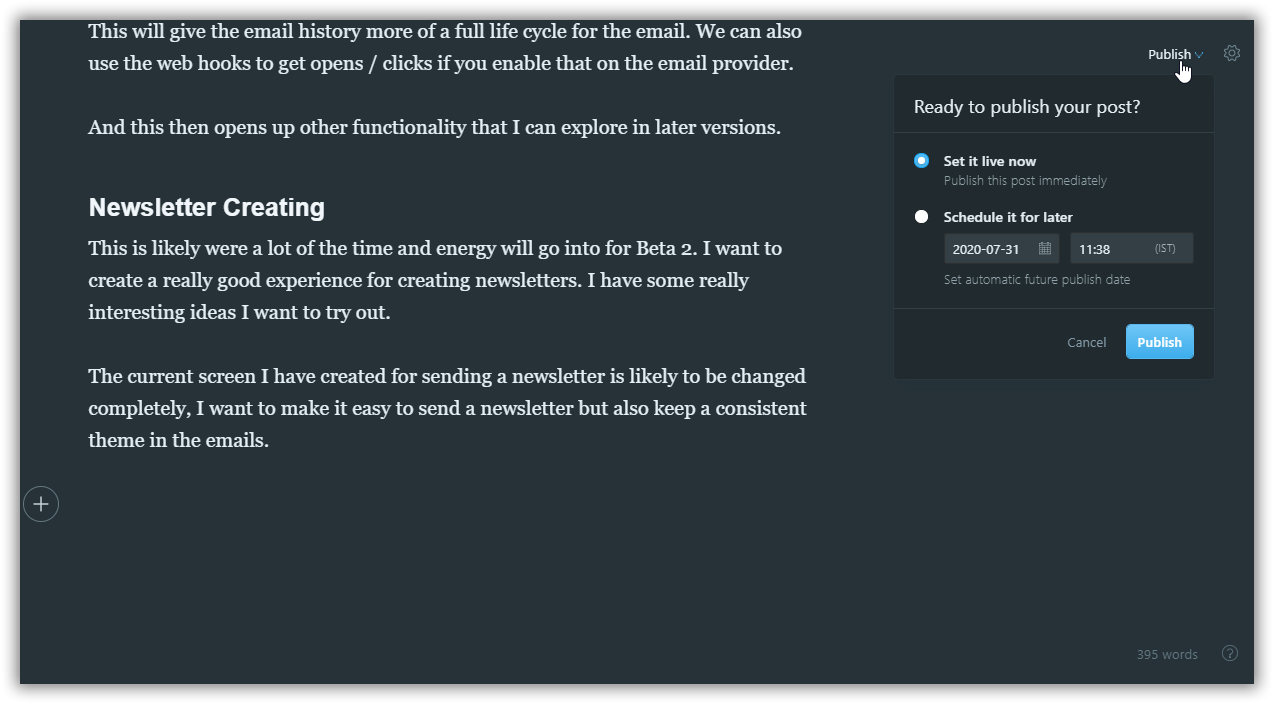Click the 11:38 time input field
The image size is (1274, 704).
(1132, 249)
